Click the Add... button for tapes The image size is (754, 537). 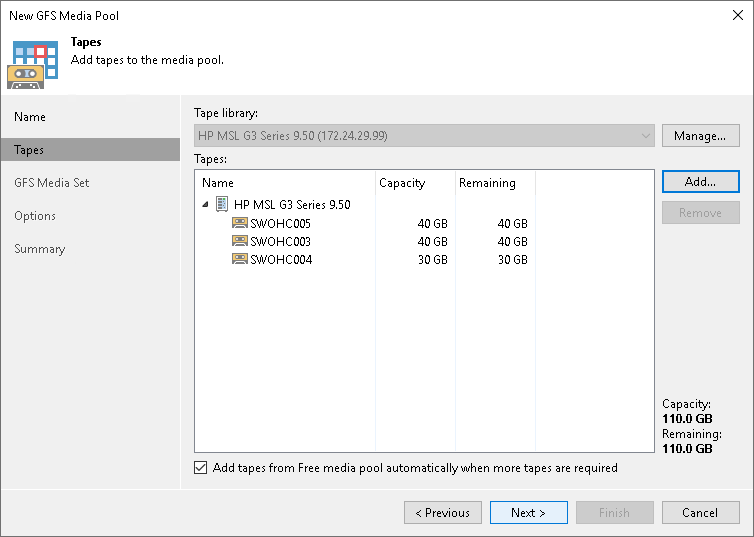coord(701,182)
